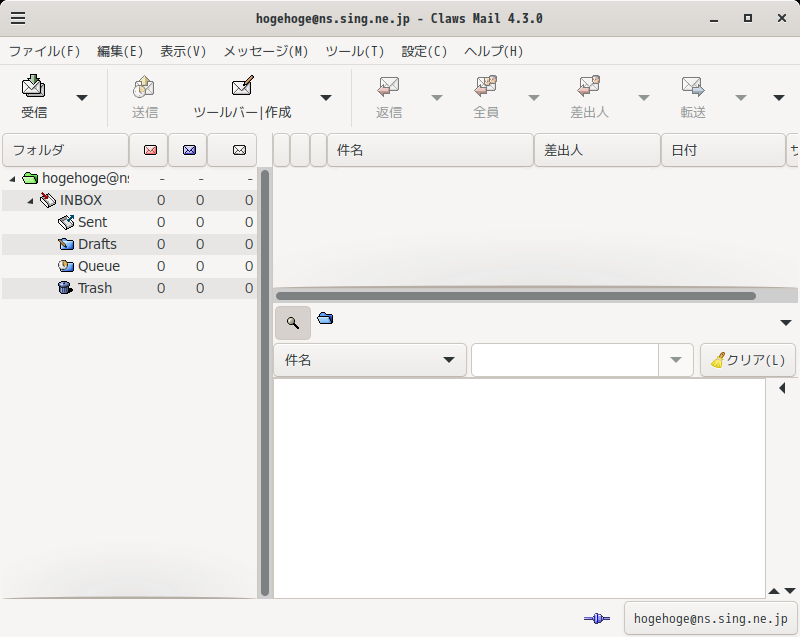
Task: Open the dropdown arrow beside 返信
Action: pyautogui.click(x=437, y=97)
